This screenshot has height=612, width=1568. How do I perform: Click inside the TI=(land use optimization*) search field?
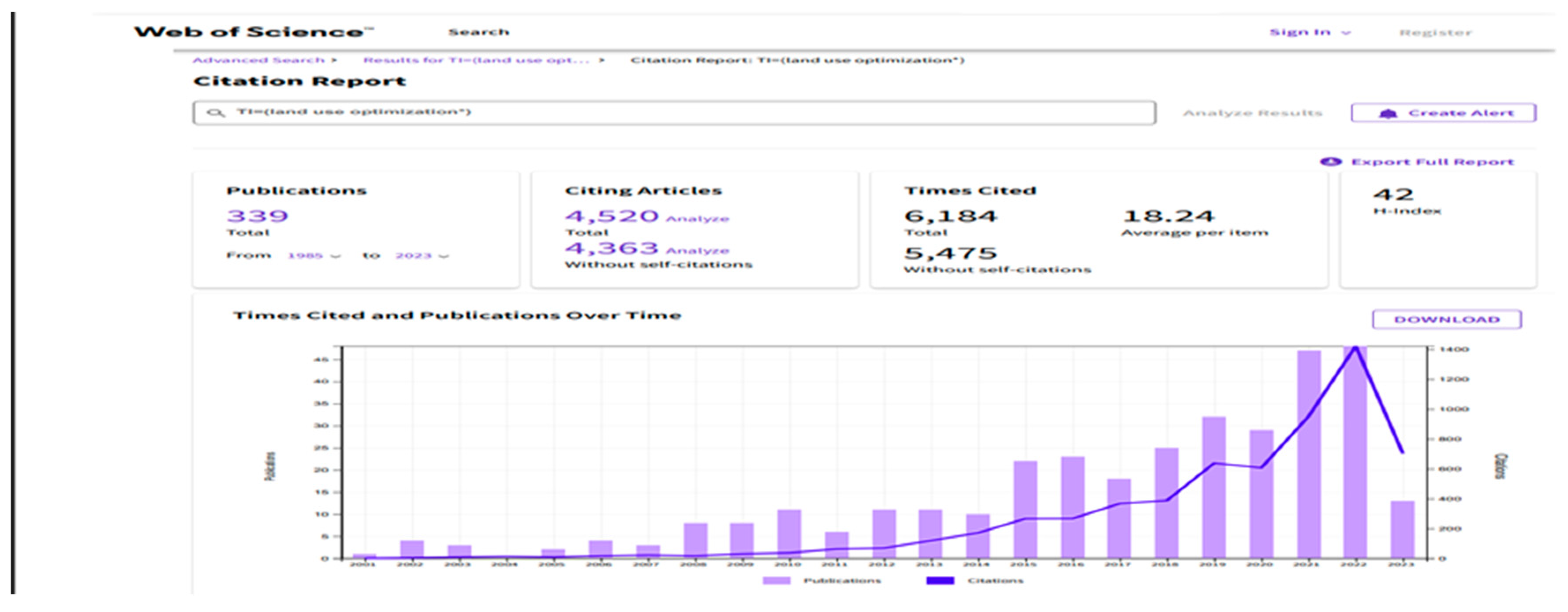[669, 113]
